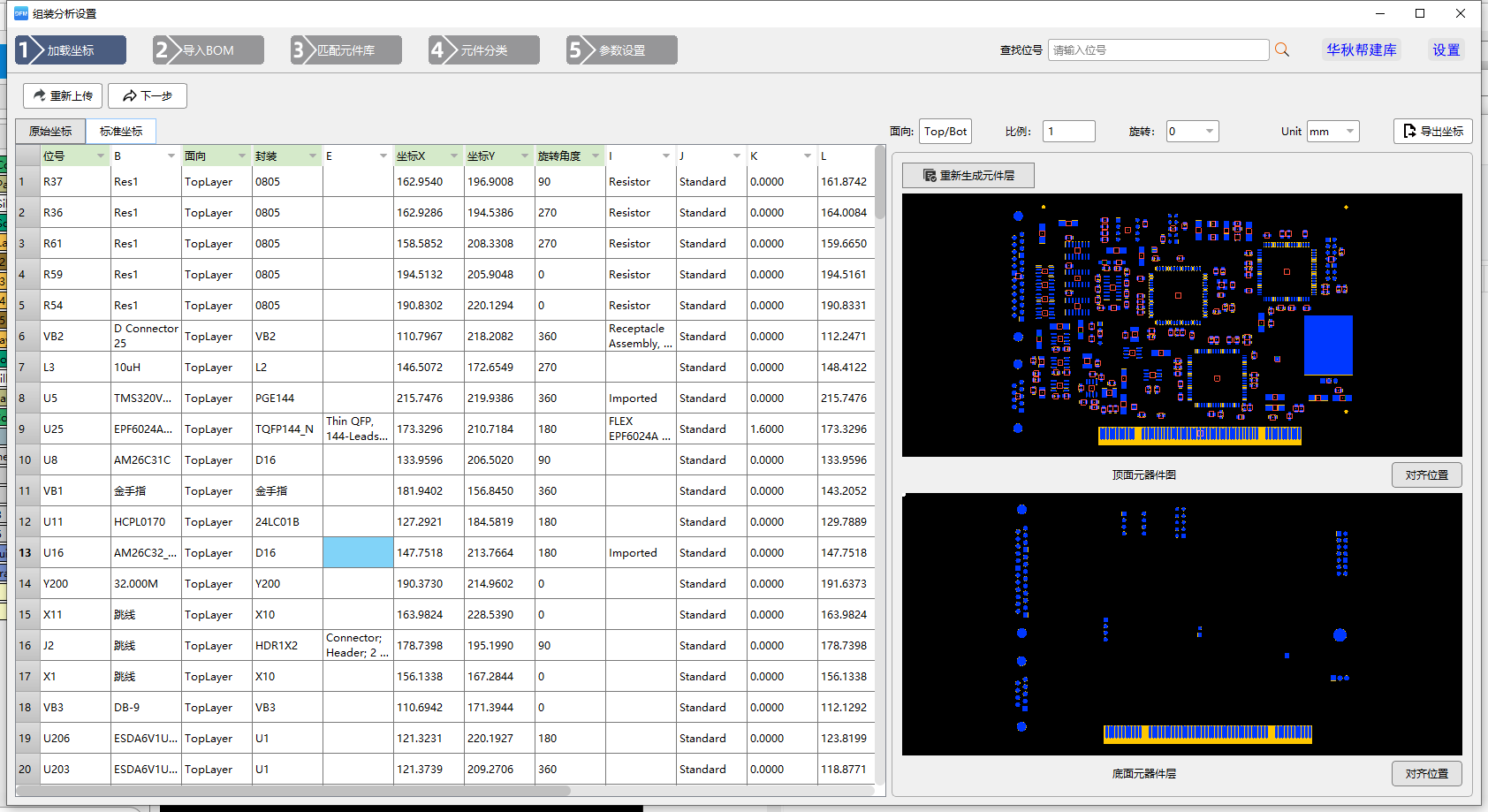Click 对齐位置 under top component view
Image resolution: width=1488 pixels, height=812 pixels.
[1426, 474]
